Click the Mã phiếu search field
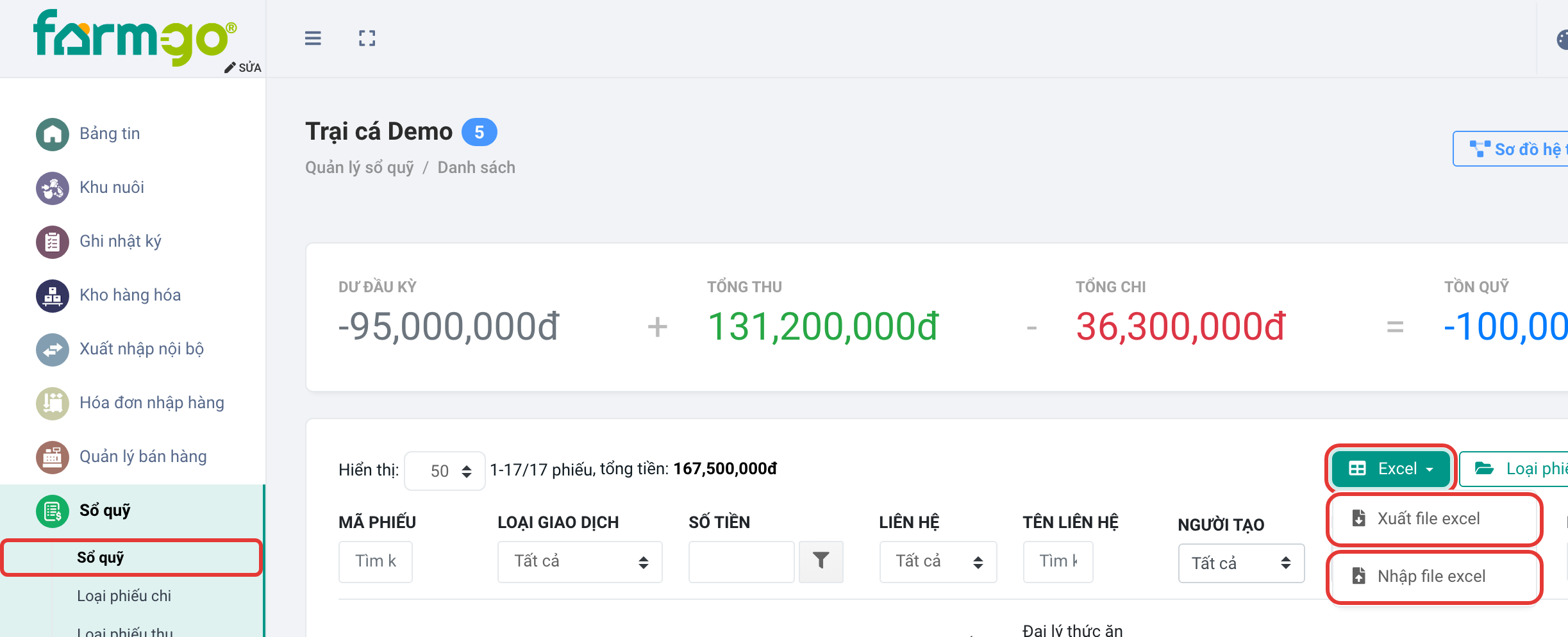Viewport: 1568px width, 637px height. point(376,561)
